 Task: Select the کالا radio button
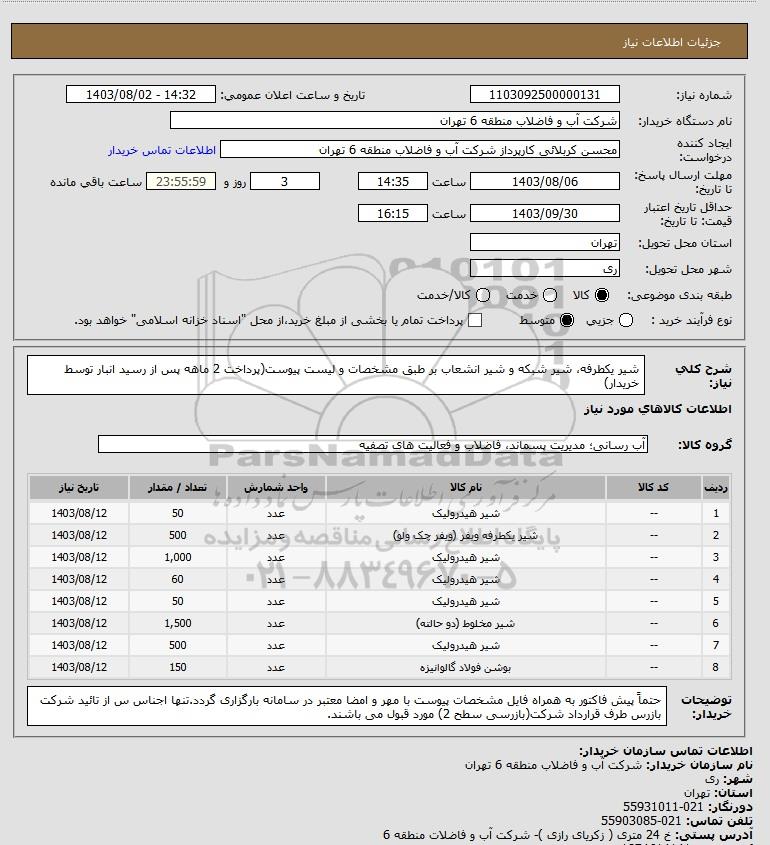click(x=602, y=295)
